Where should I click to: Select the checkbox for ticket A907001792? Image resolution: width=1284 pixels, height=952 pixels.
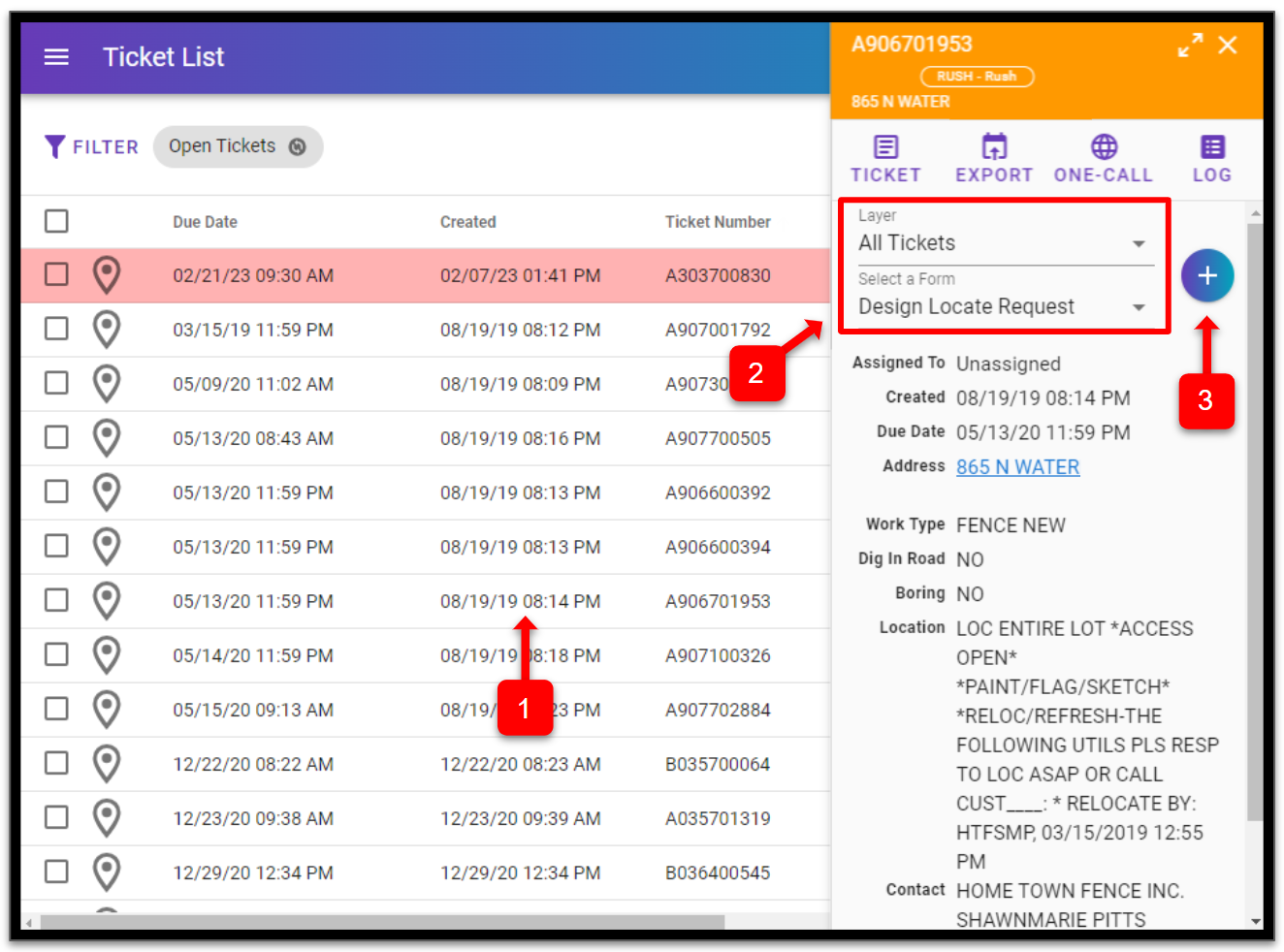(x=56, y=329)
